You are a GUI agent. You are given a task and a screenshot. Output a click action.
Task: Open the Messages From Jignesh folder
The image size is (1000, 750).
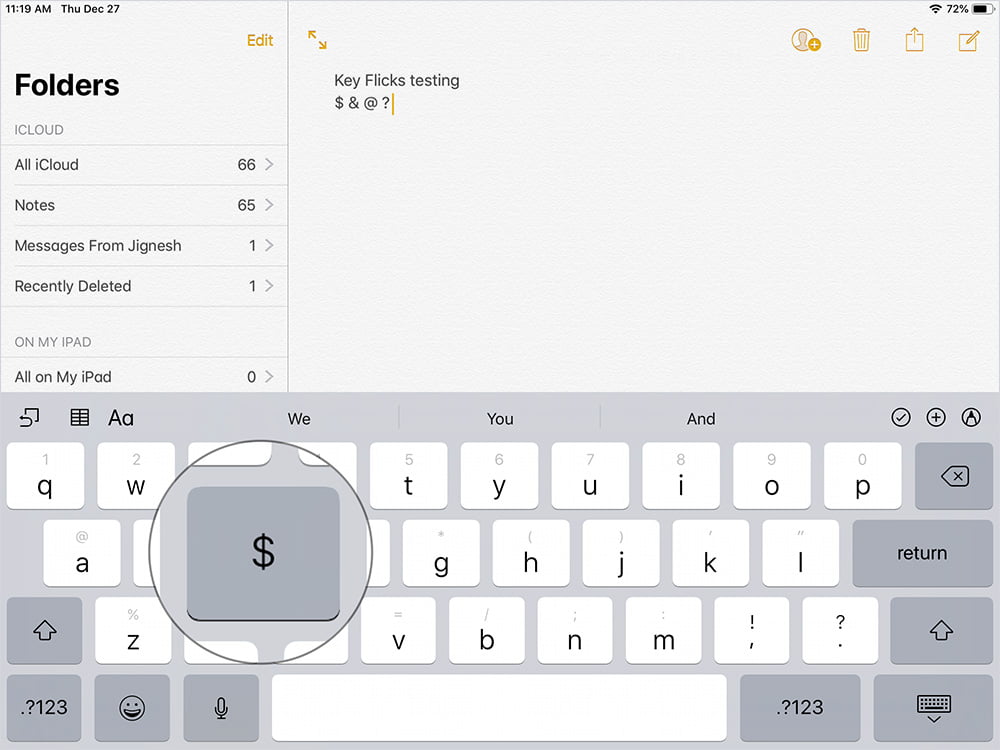point(144,246)
